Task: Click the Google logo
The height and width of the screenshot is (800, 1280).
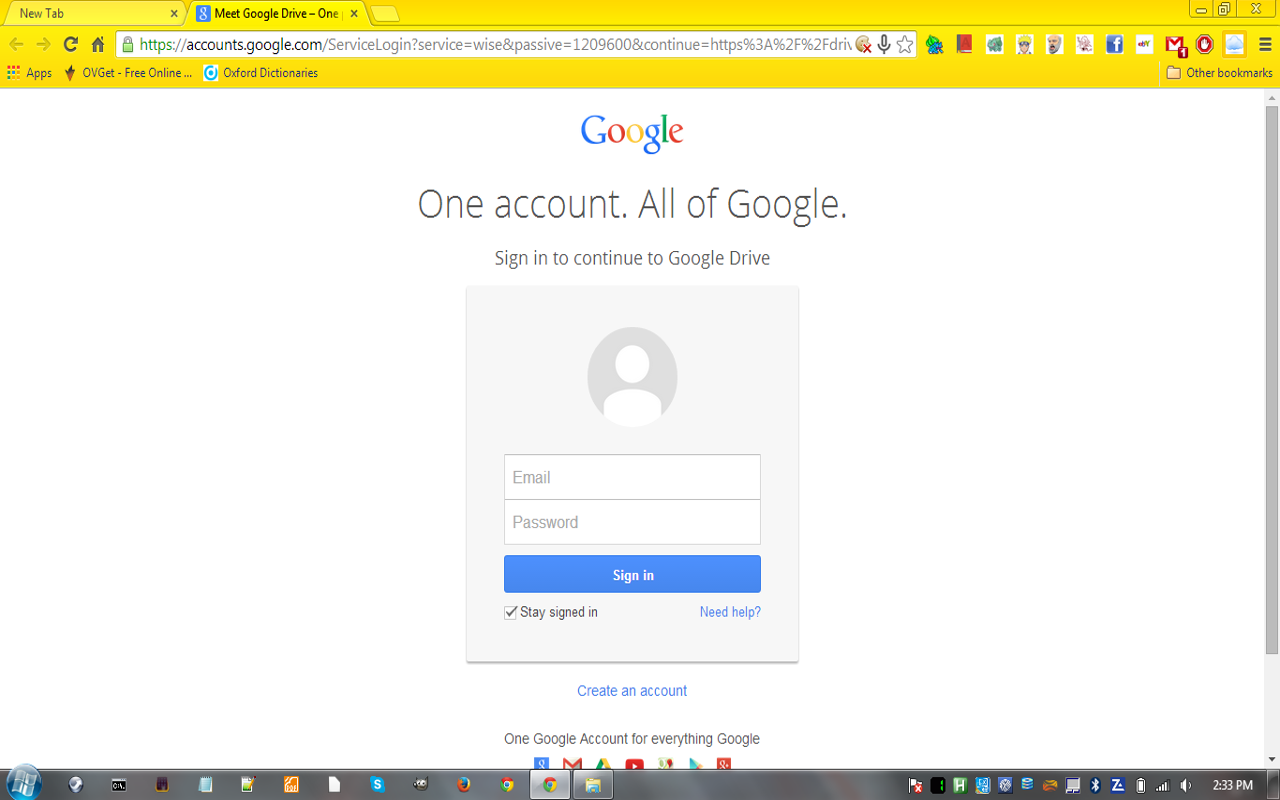Action: (632, 133)
